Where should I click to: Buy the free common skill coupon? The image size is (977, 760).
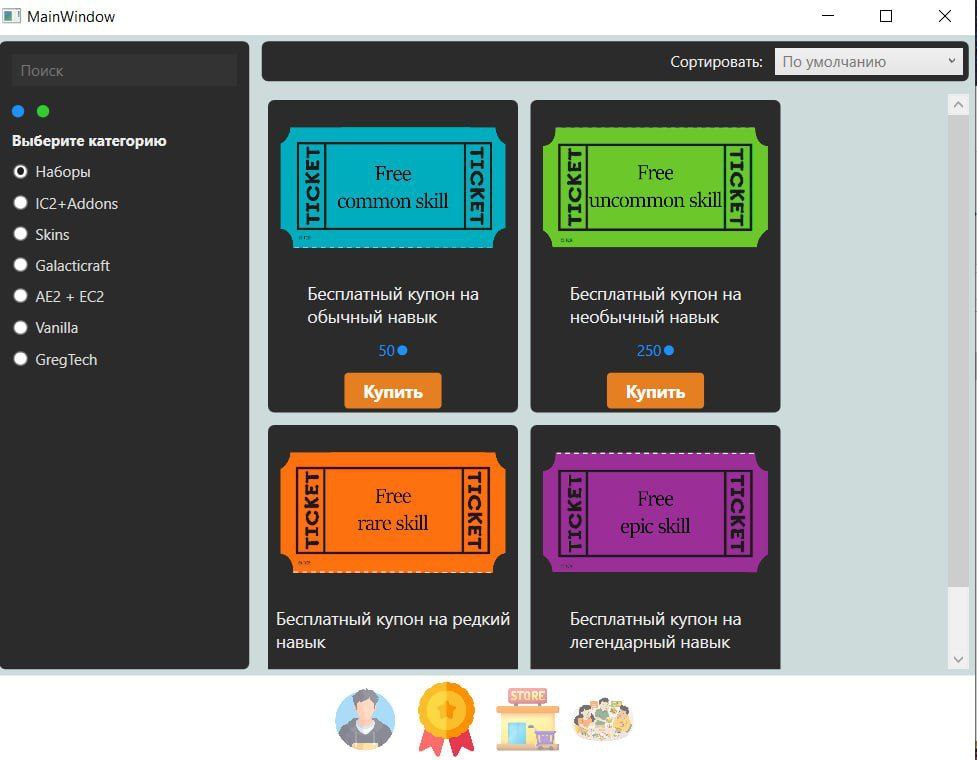click(x=393, y=391)
